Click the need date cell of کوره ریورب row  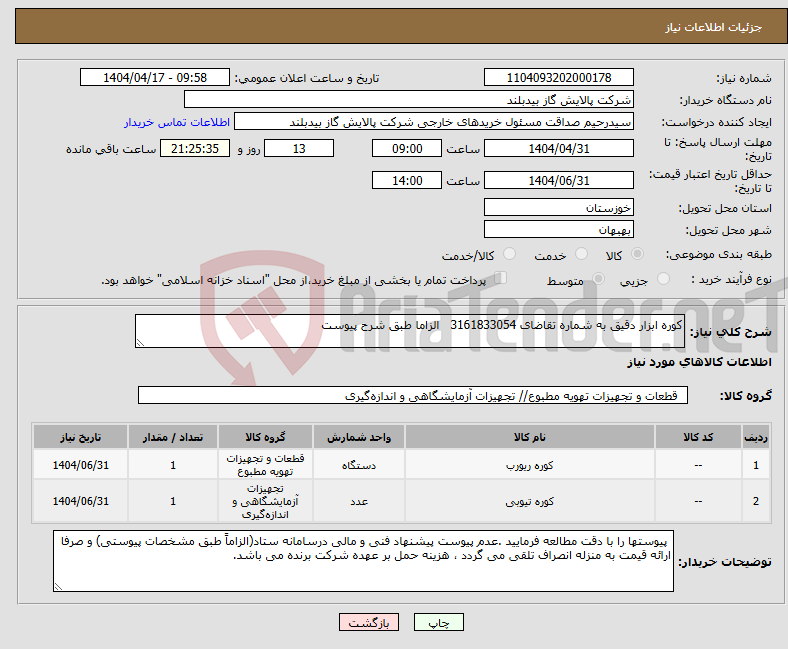point(80,465)
